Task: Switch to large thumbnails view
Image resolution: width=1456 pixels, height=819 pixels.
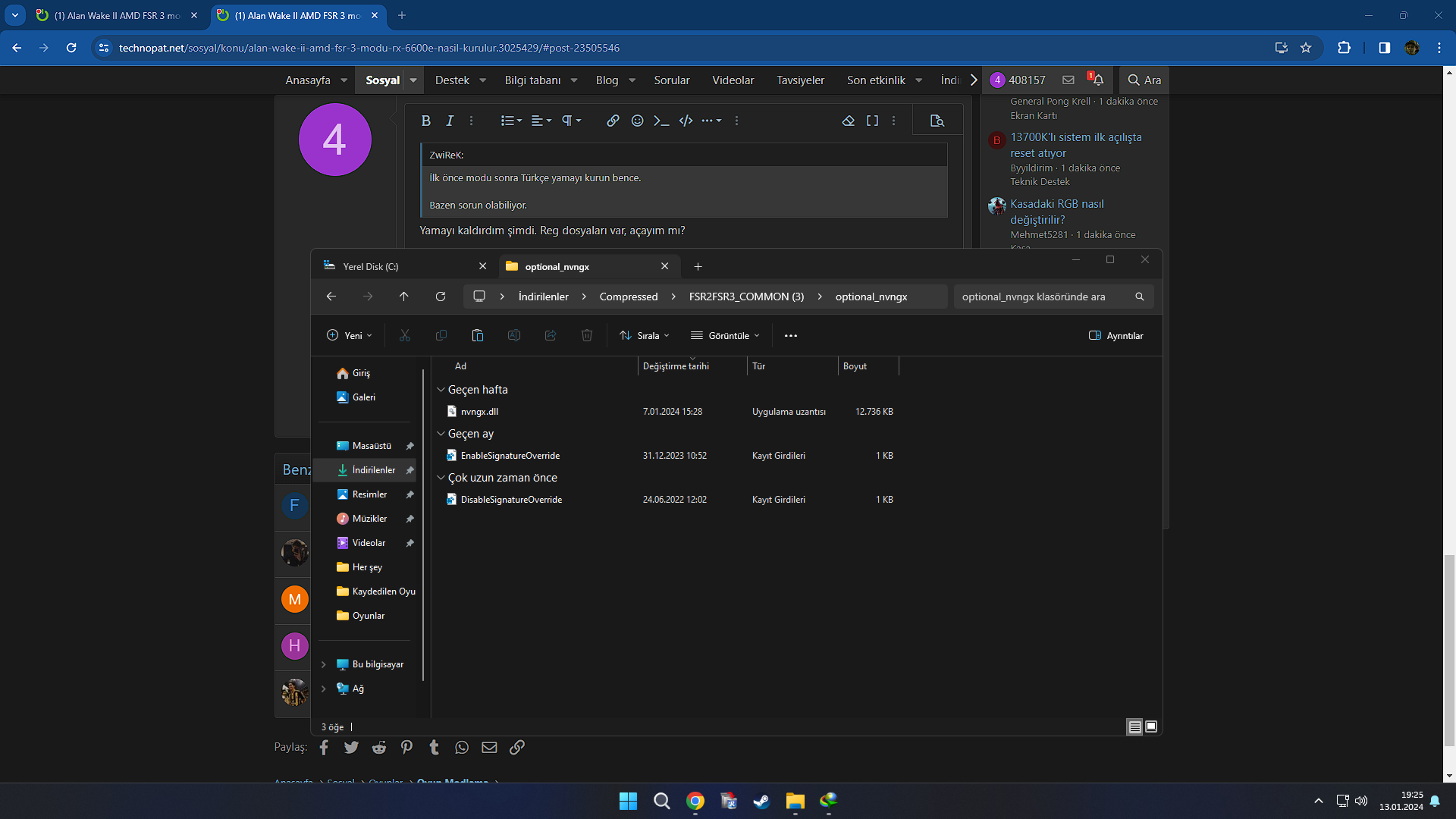Action: pos(1151,726)
